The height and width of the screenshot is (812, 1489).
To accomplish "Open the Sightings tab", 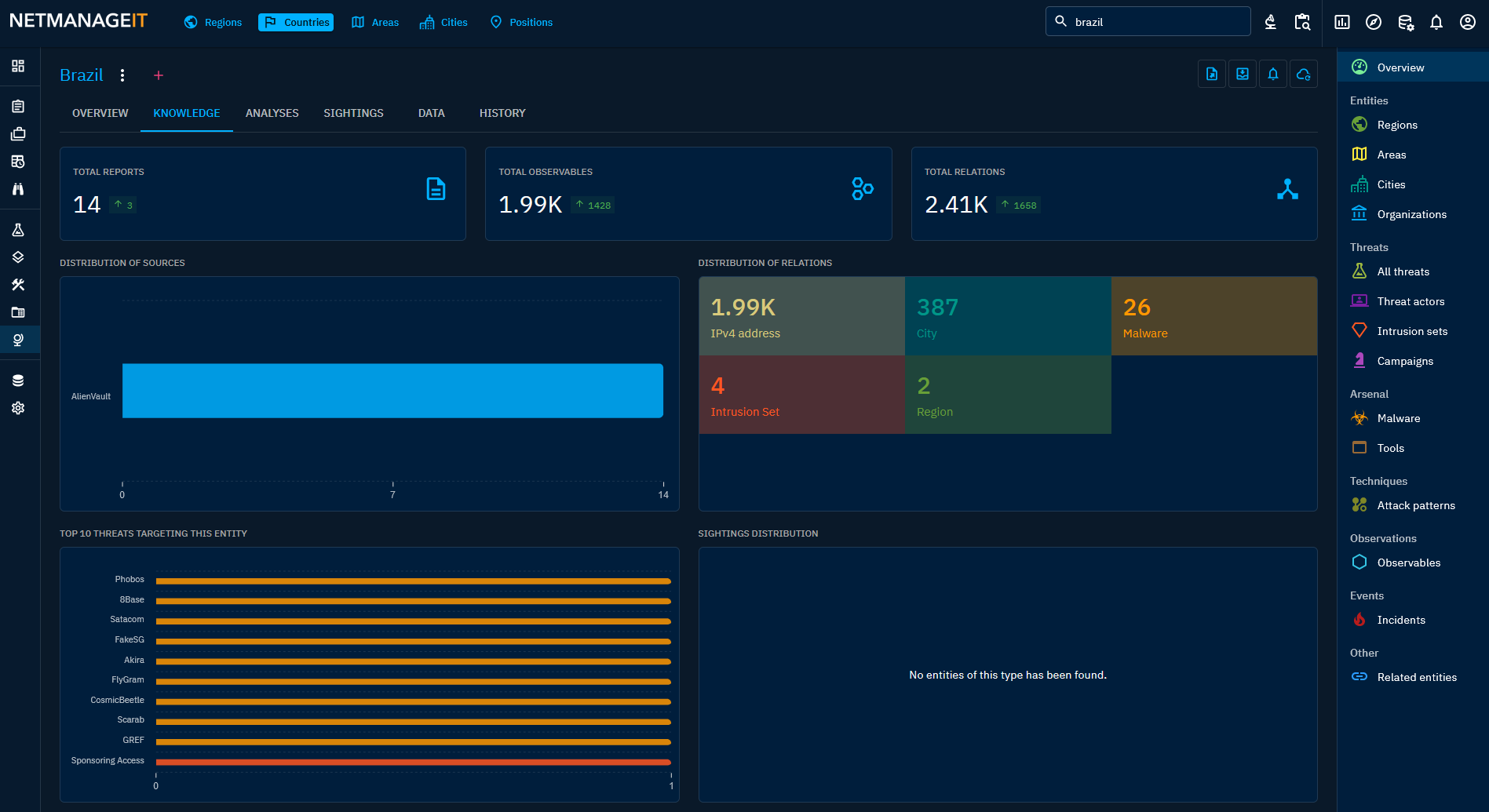I will pos(353,113).
